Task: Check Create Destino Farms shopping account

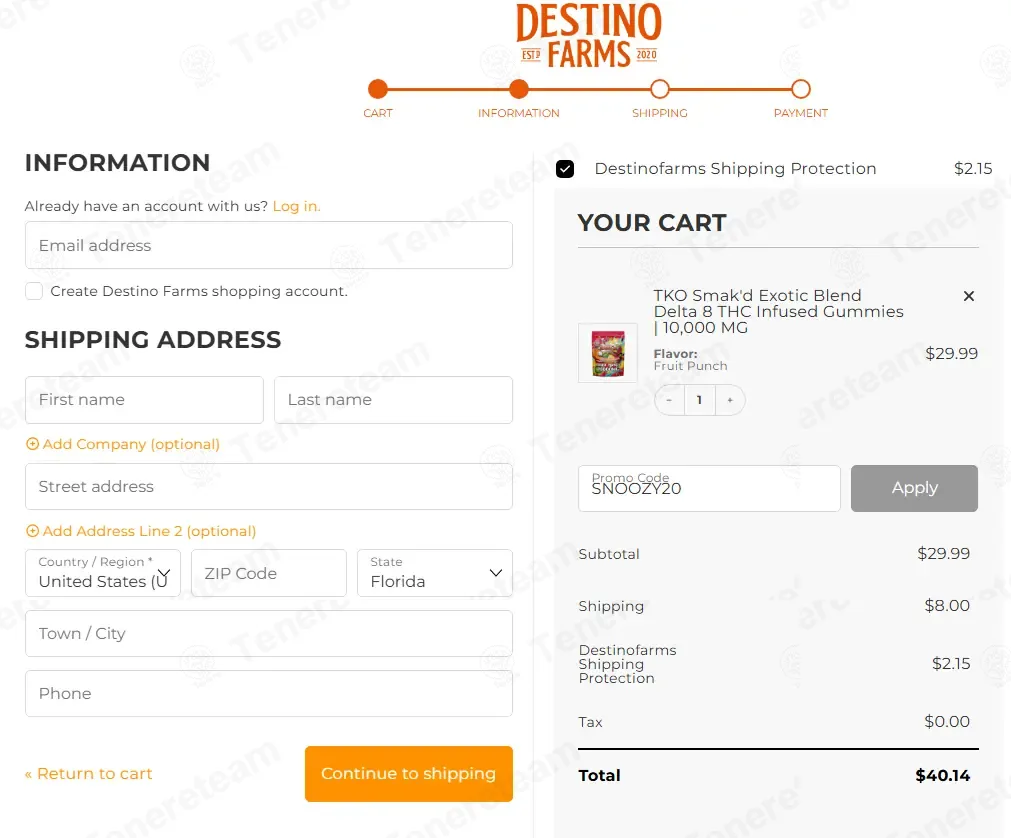Action: pos(34,291)
